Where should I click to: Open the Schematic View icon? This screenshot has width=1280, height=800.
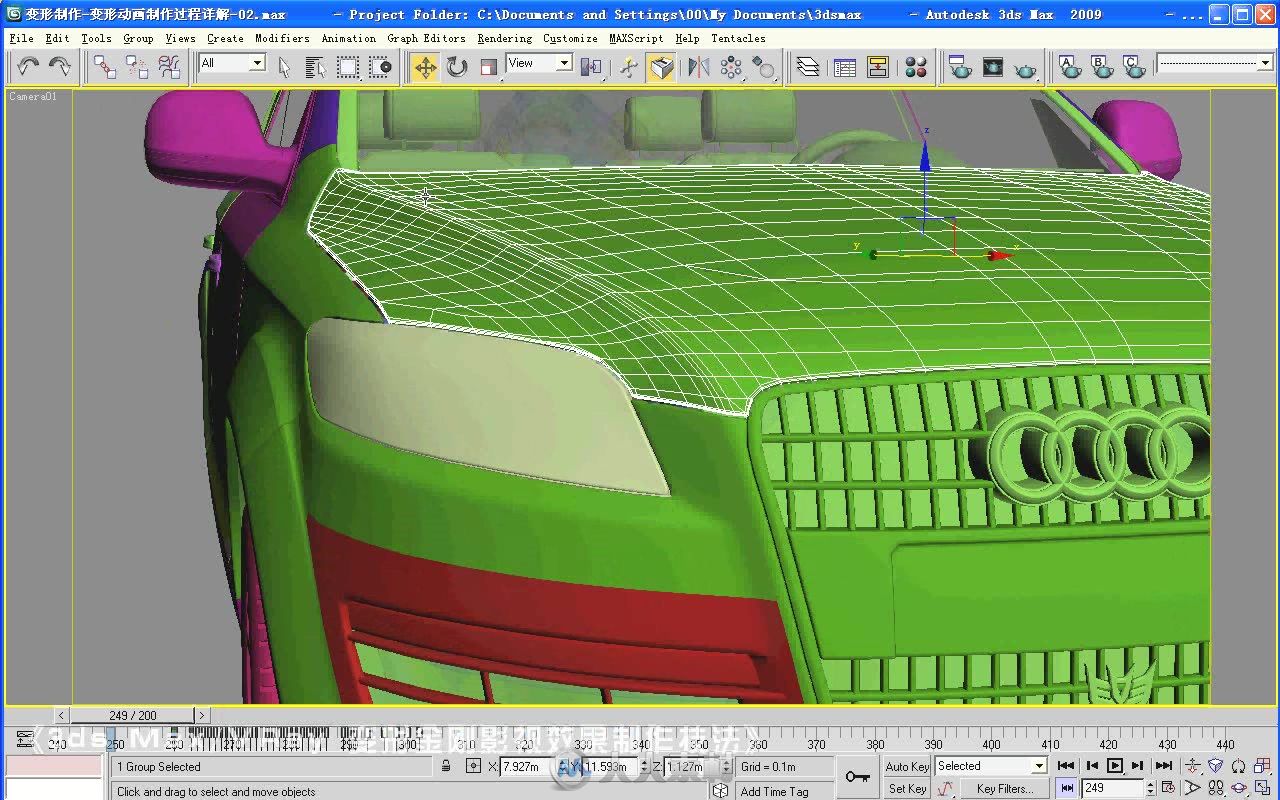[x=878, y=67]
